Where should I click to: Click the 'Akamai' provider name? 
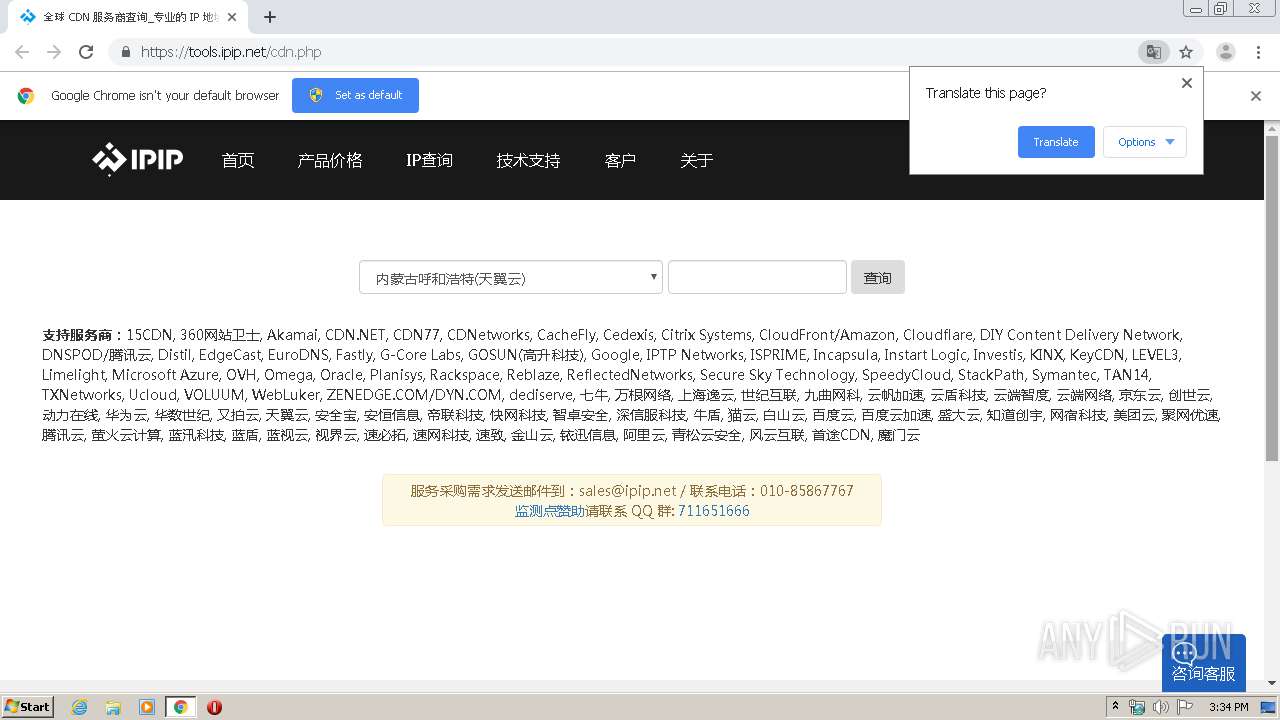click(x=292, y=335)
